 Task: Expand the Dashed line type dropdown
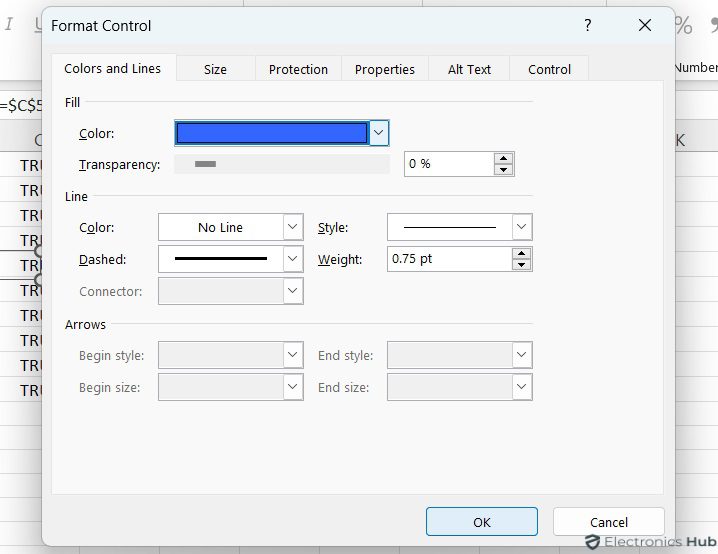tap(293, 259)
